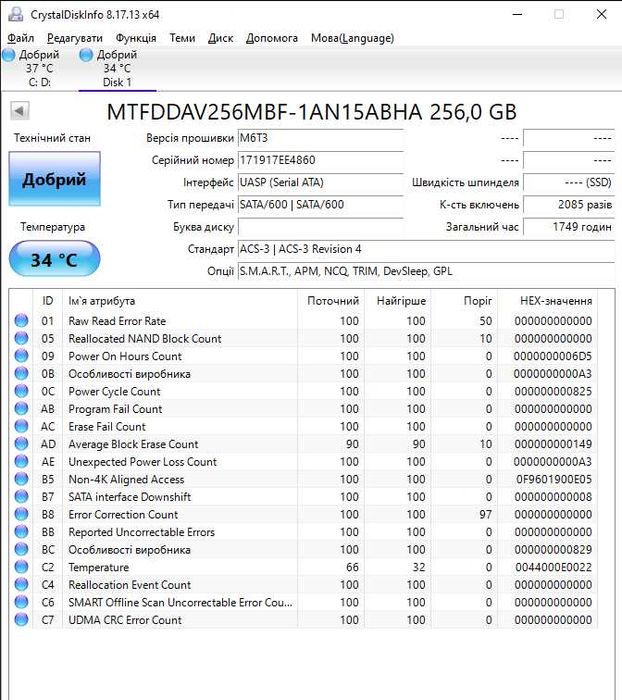
Task: Click status orb in the BC row
Action: click(x=21, y=549)
